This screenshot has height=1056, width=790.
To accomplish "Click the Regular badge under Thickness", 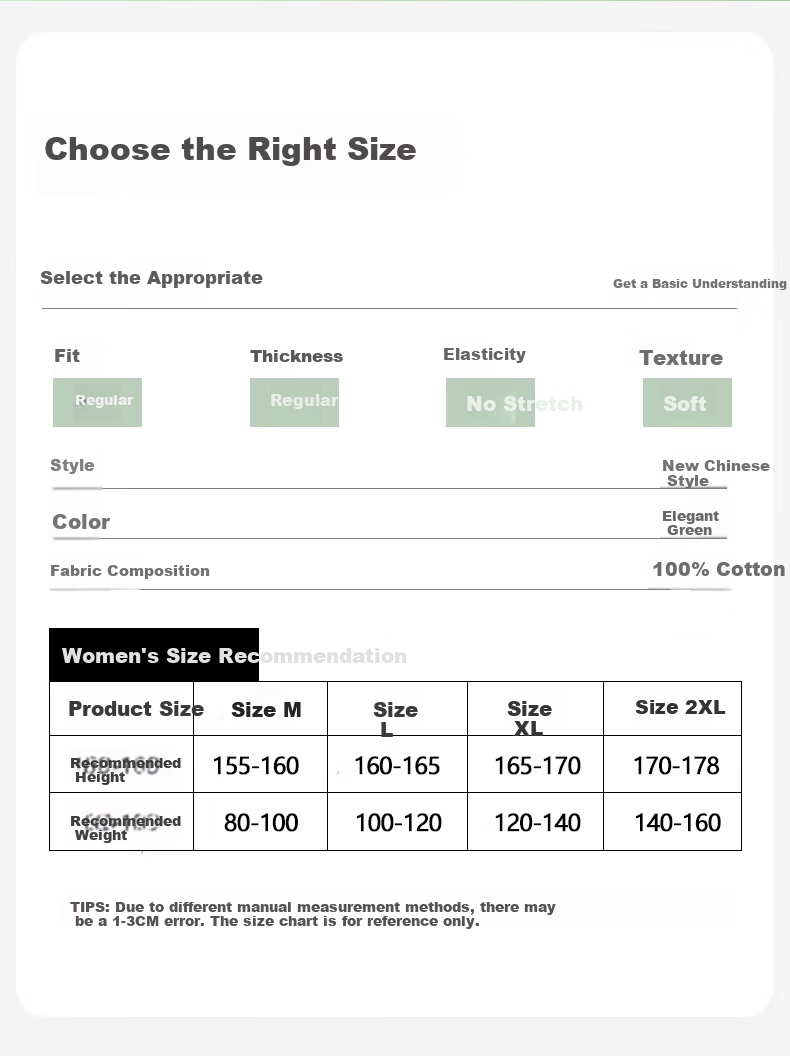I will (x=294, y=402).
